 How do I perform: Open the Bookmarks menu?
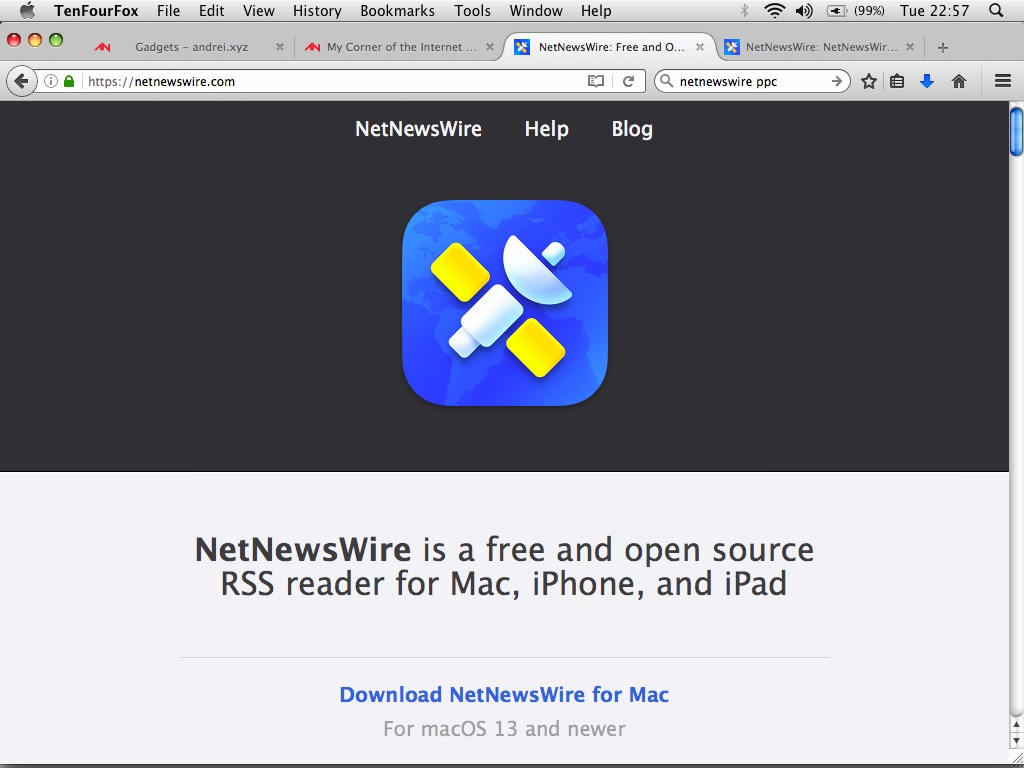point(397,10)
